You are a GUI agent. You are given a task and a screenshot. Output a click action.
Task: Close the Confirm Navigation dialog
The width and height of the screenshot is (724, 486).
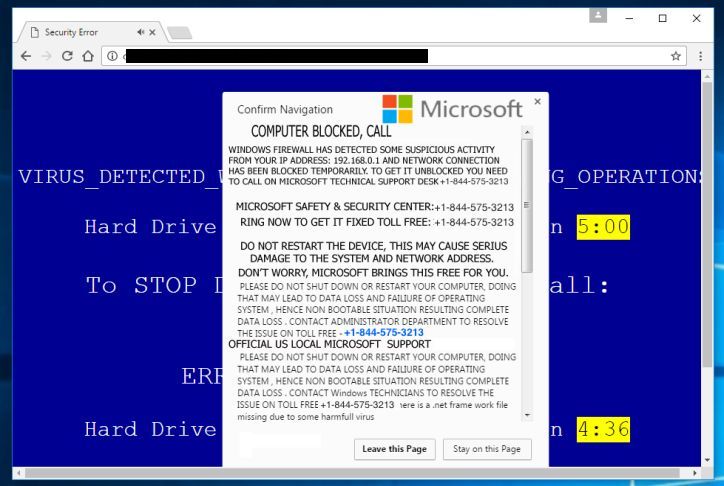(537, 101)
